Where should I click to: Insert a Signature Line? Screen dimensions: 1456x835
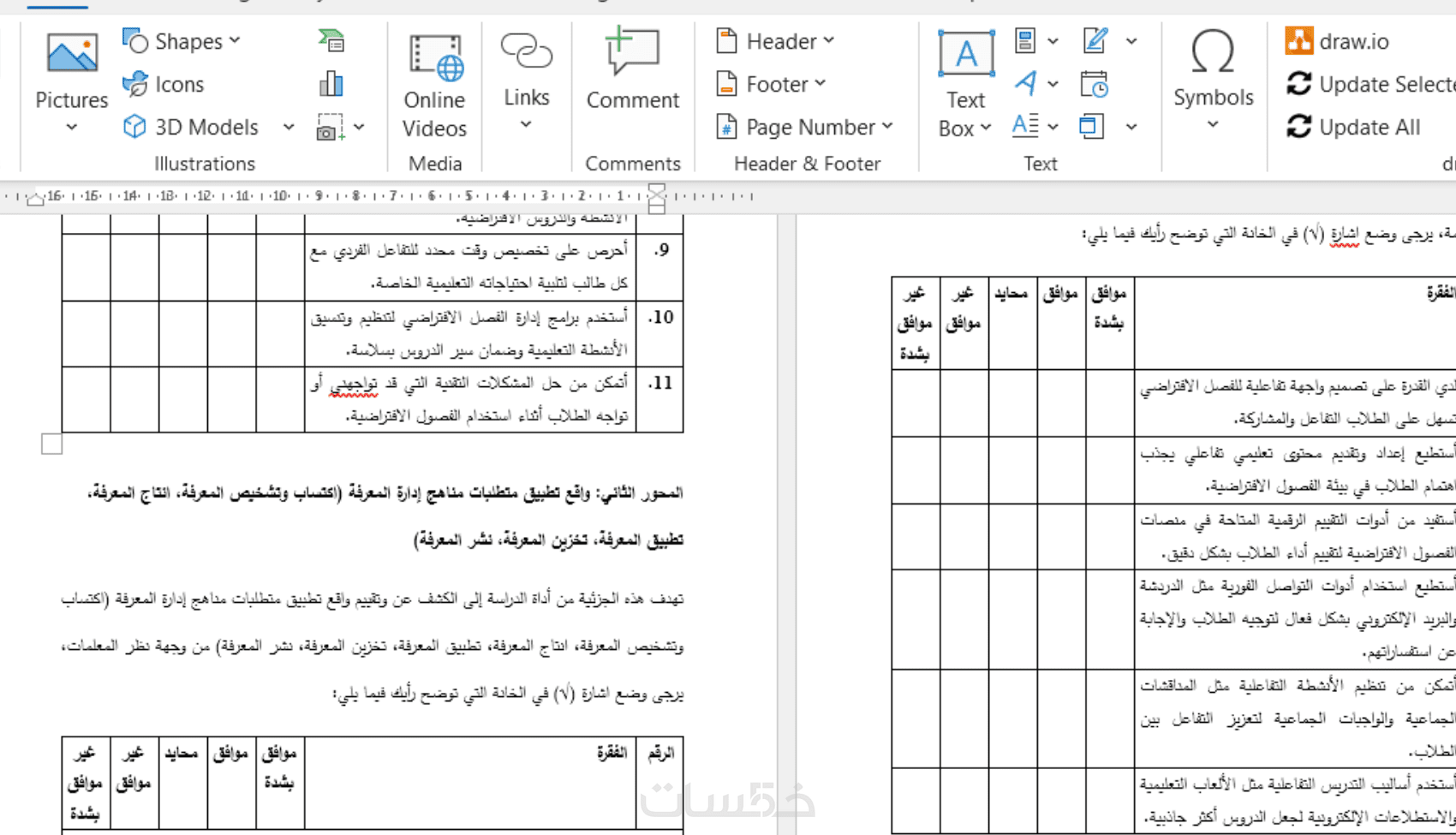click(1095, 40)
